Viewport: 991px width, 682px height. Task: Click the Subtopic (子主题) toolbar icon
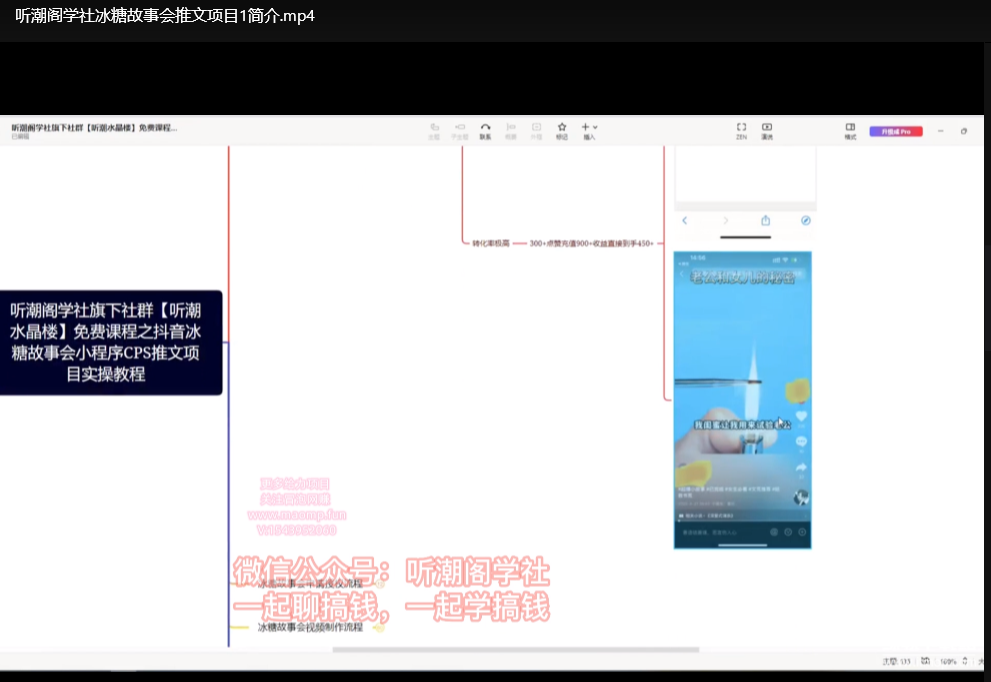(x=460, y=129)
